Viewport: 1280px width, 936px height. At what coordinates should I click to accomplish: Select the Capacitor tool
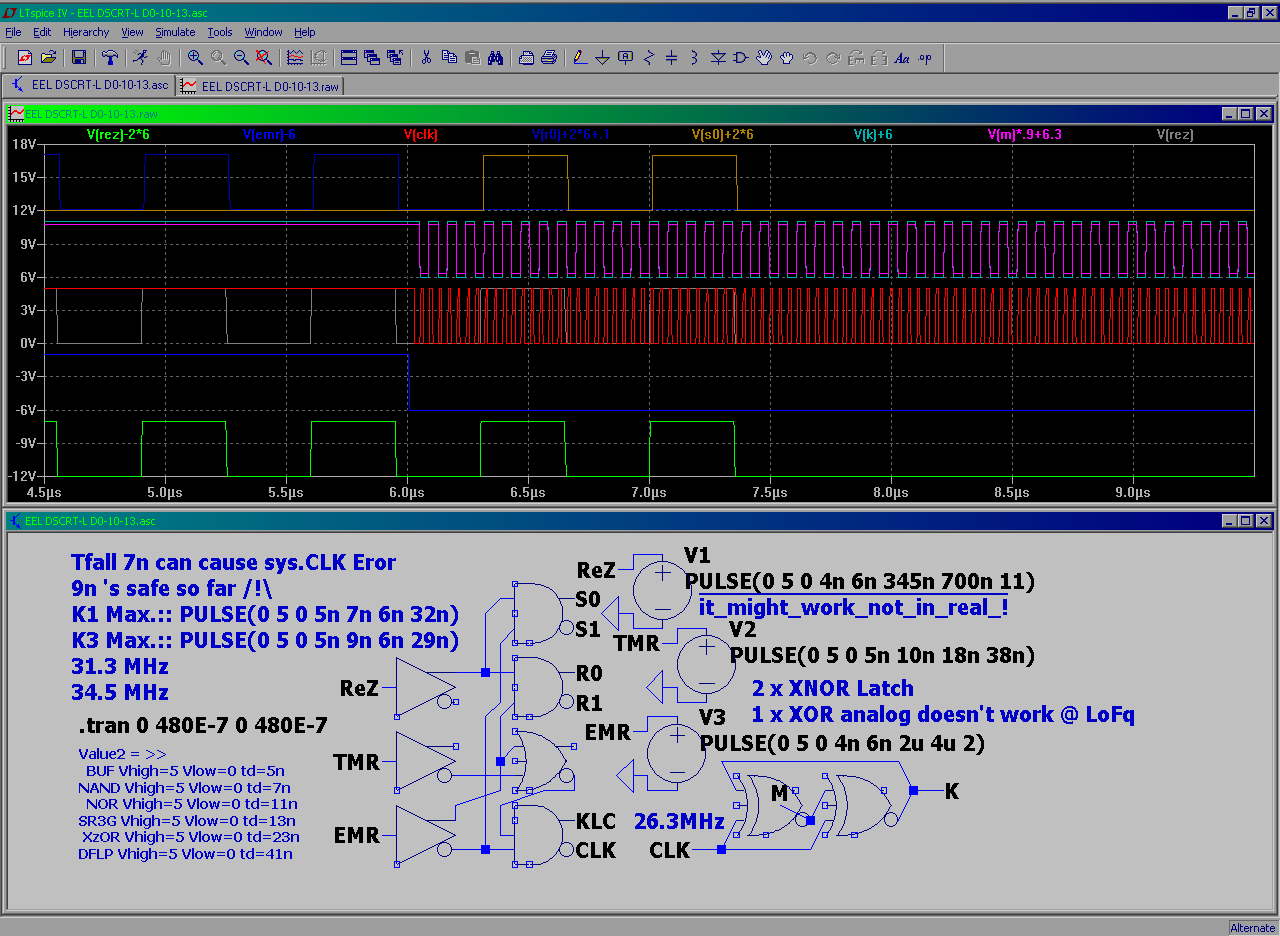(x=671, y=57)
